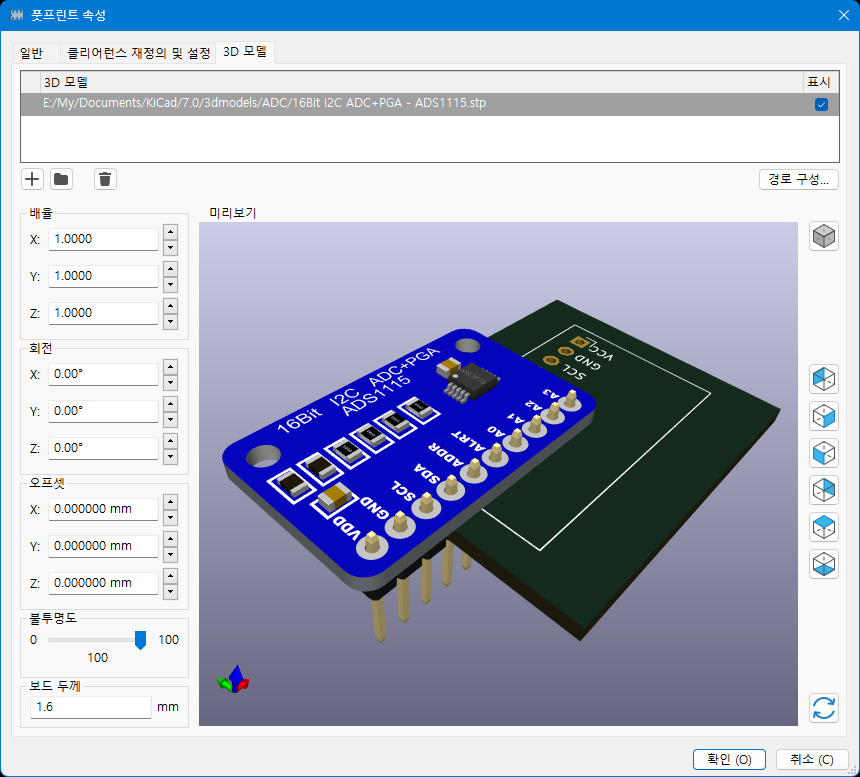The image size is (860, 777).
Task: Increase rotation X angle with up arrow
Action: [x=171, y=367]
